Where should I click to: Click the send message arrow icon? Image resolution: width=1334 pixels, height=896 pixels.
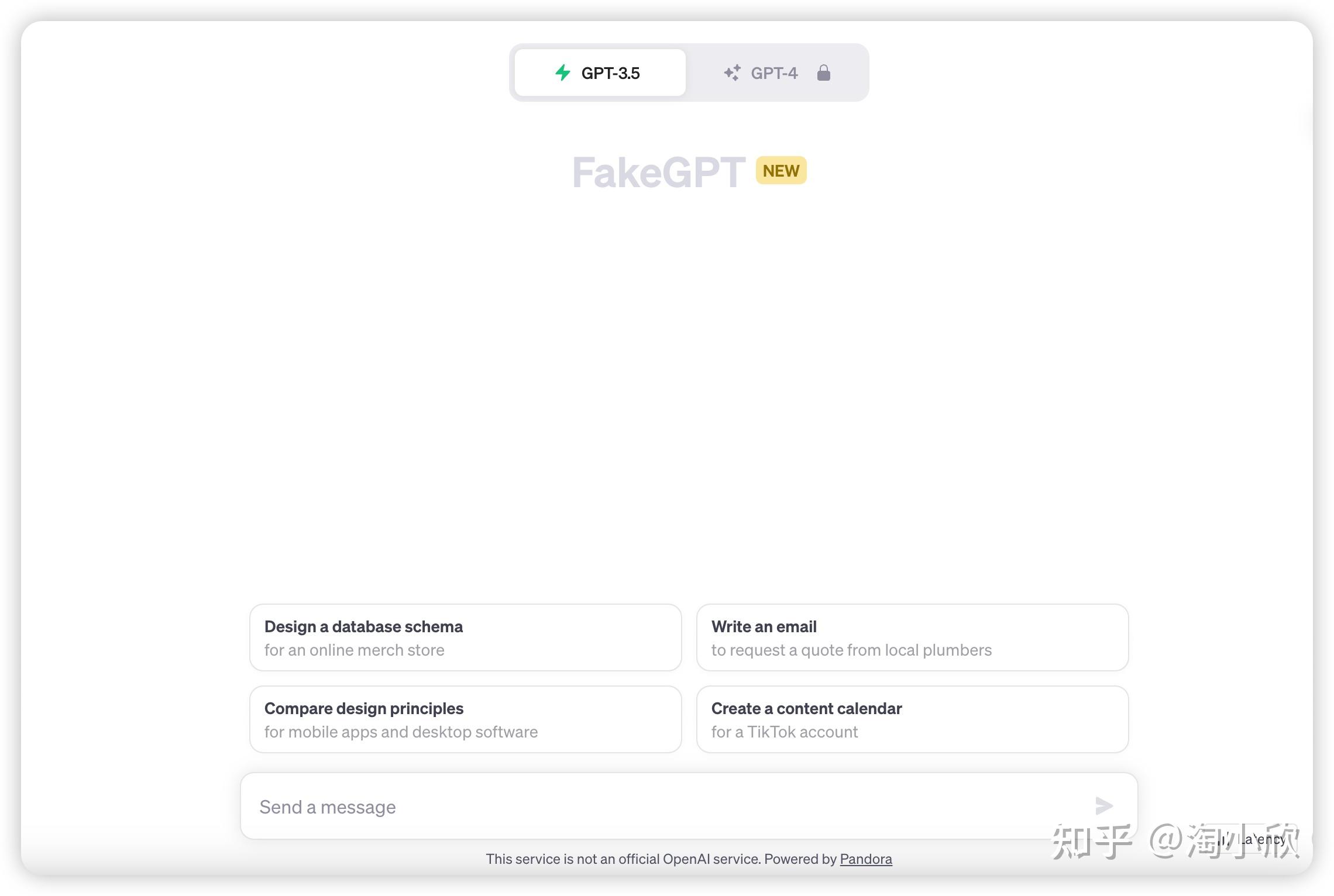point(1104,806)
